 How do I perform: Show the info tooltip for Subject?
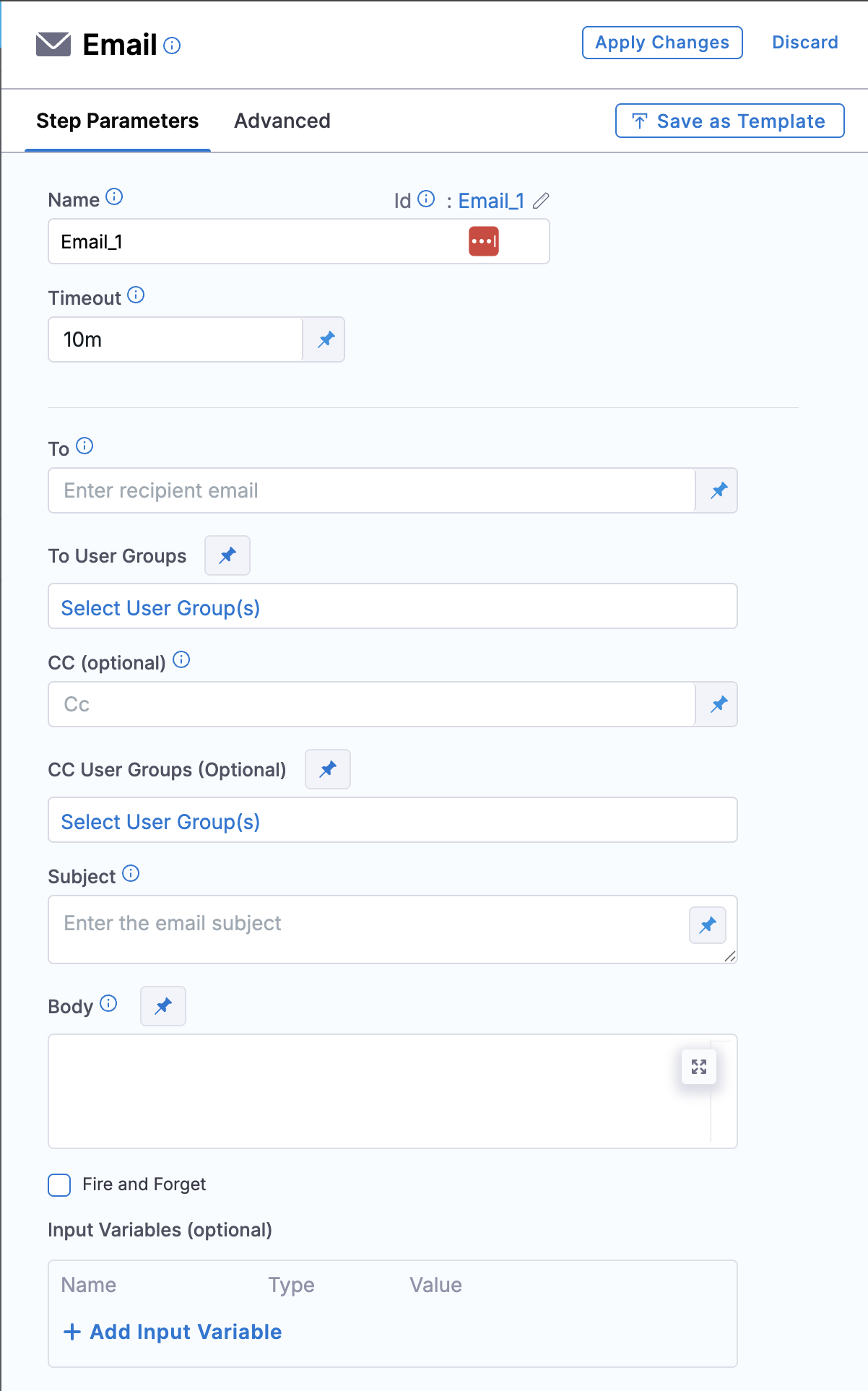tap(131, 874)
